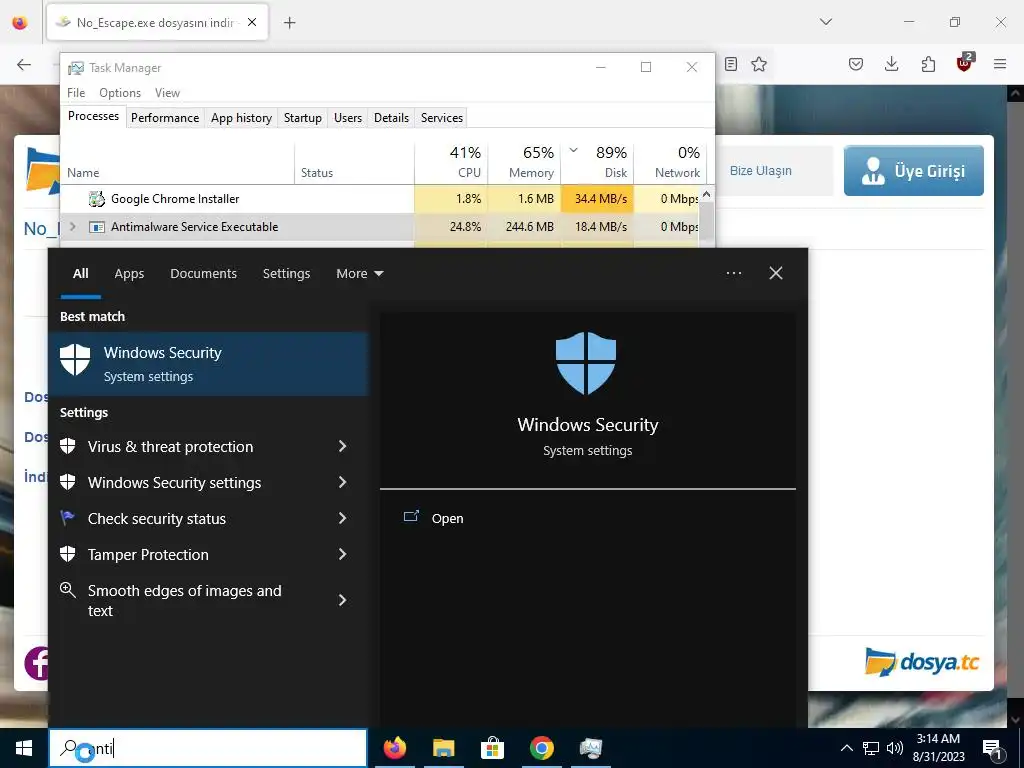Image resolution: width=1024 pixels, height=768 pixels.
Task: Select the Apps search tab
Action: tap(129, 273)
